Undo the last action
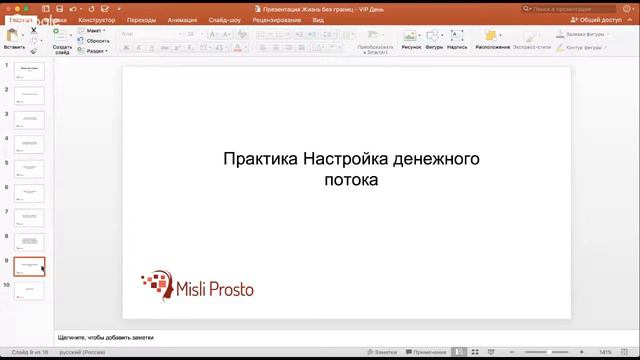Viewport: 640px width, 360px height. click(x=73, y=9)
